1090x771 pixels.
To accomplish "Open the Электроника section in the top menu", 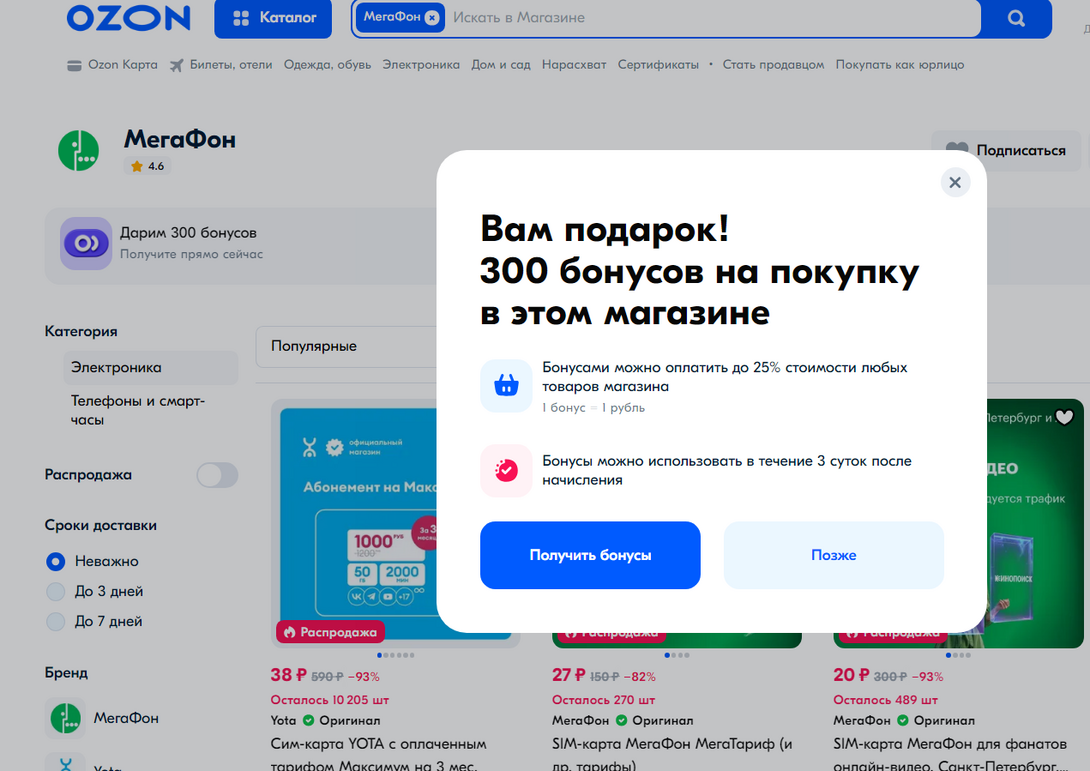I will click(x=423, y=64).
